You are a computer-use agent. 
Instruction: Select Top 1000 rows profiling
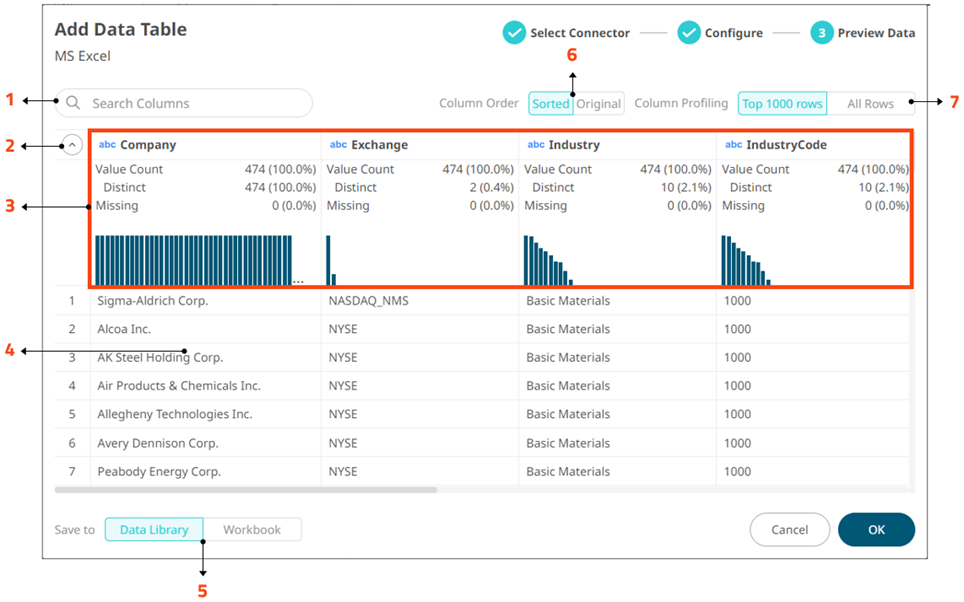pyautogui.click(x=782, y=103)
